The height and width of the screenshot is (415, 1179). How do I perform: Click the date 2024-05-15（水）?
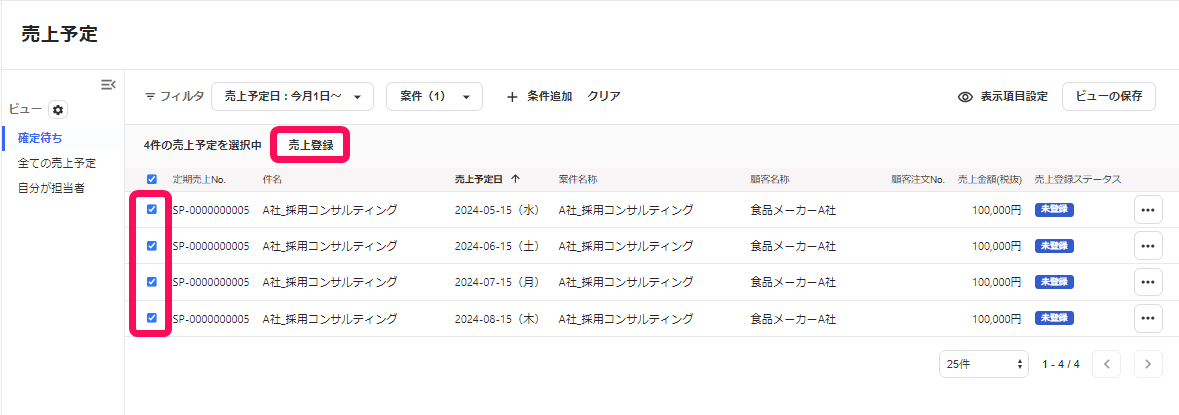coord(499,211)
